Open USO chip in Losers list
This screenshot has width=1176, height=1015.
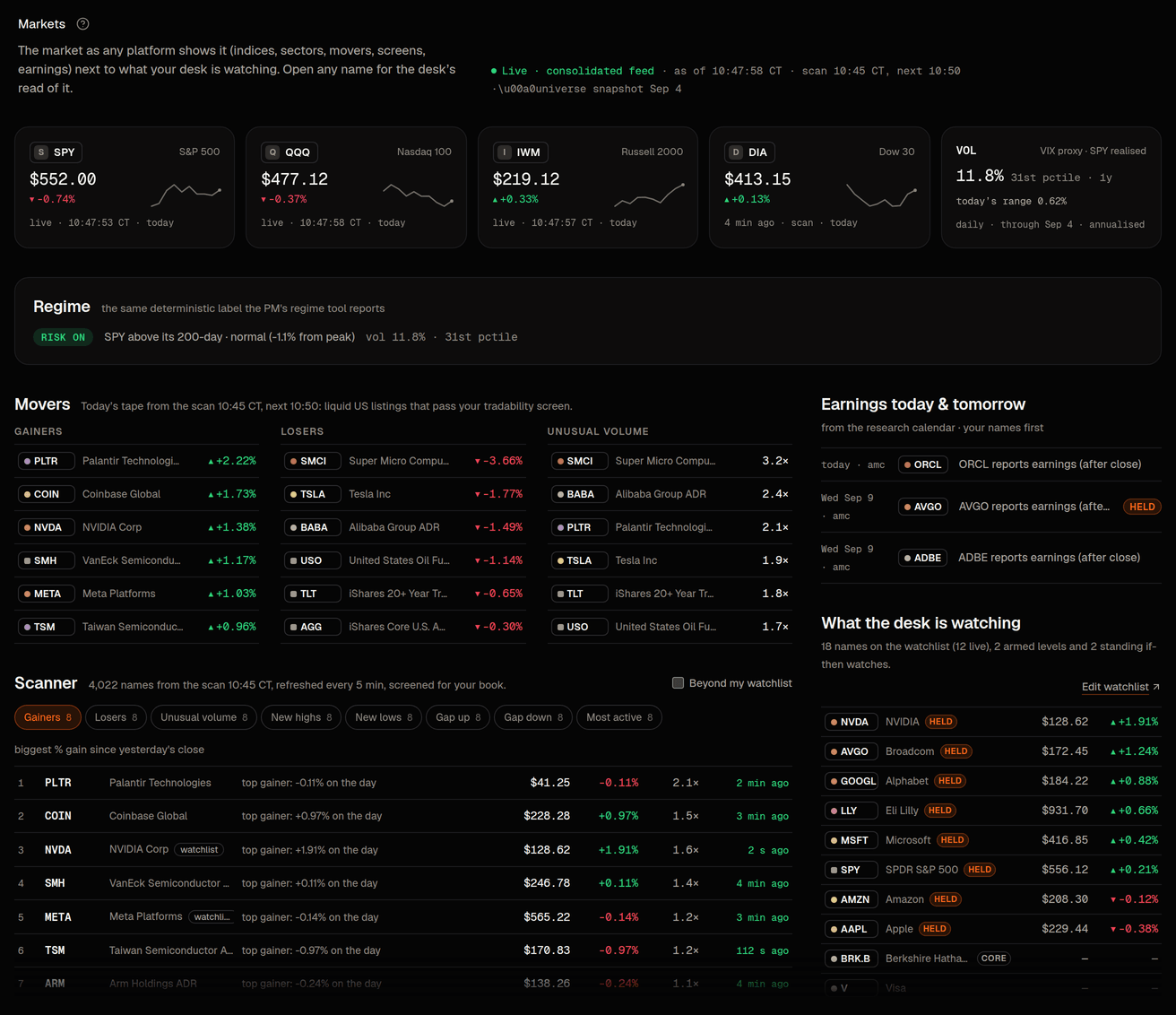(x=312, y=560)
